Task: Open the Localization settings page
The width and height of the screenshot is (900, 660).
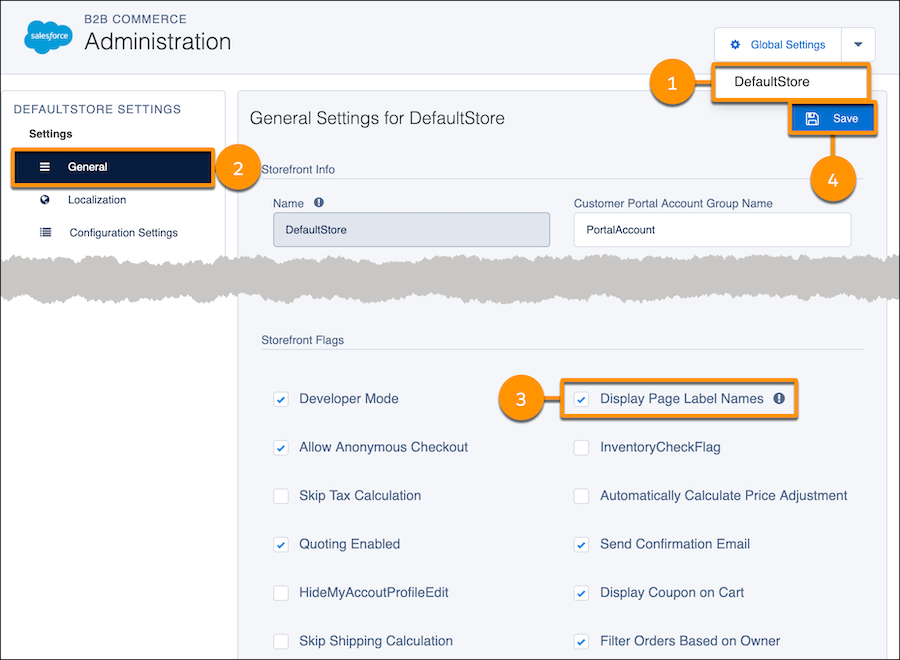Action: click(97, 200)
